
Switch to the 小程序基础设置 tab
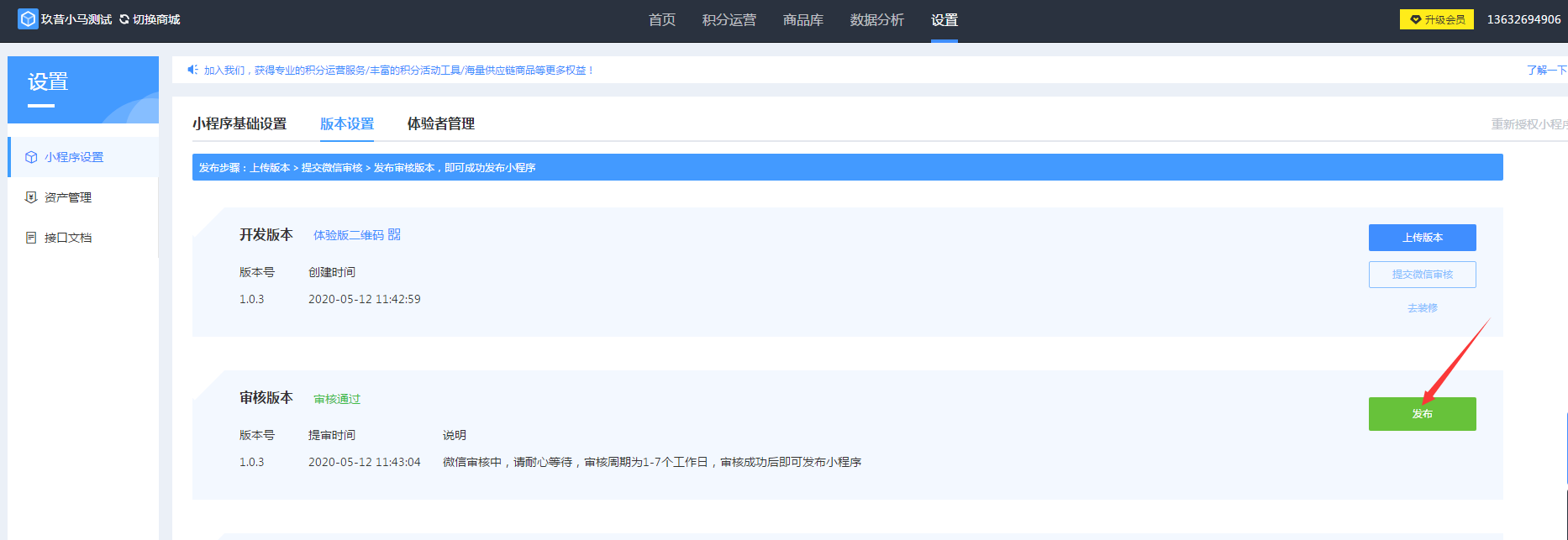click(x=239, y=123)
